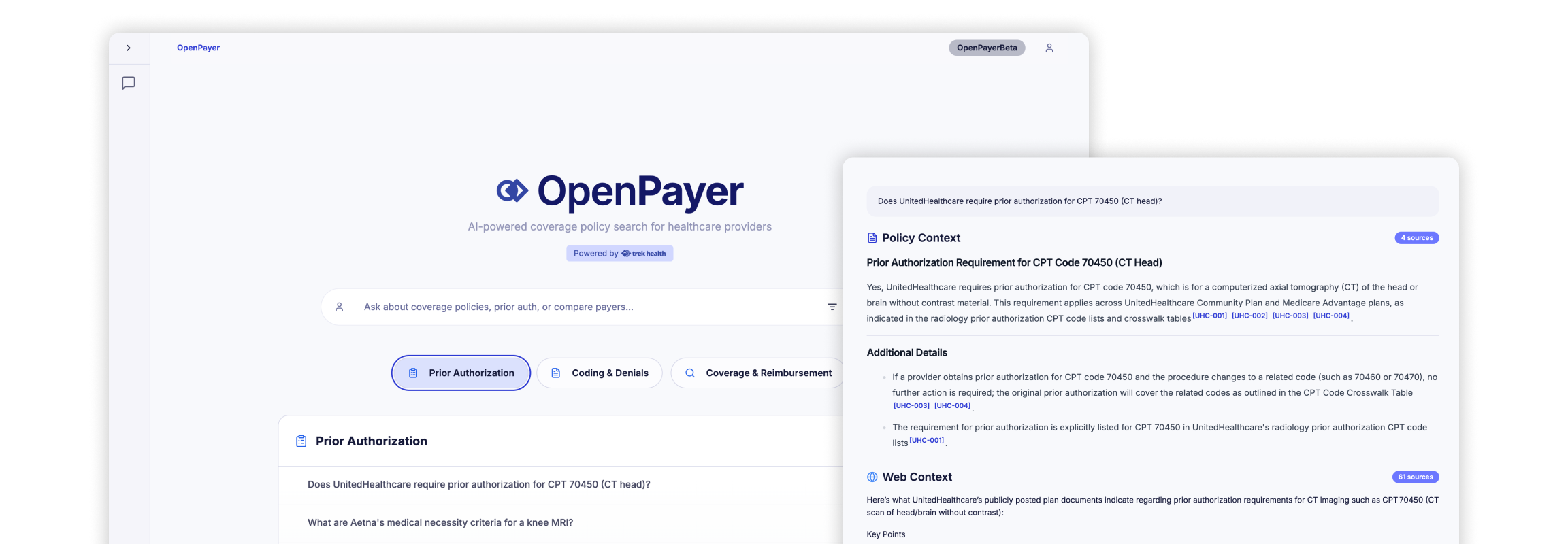The height and width of the screenshot is (544, 1568).
Task: Open UHC-004 citation under Crosswalk Table bullet
Action: pos(953,405)
